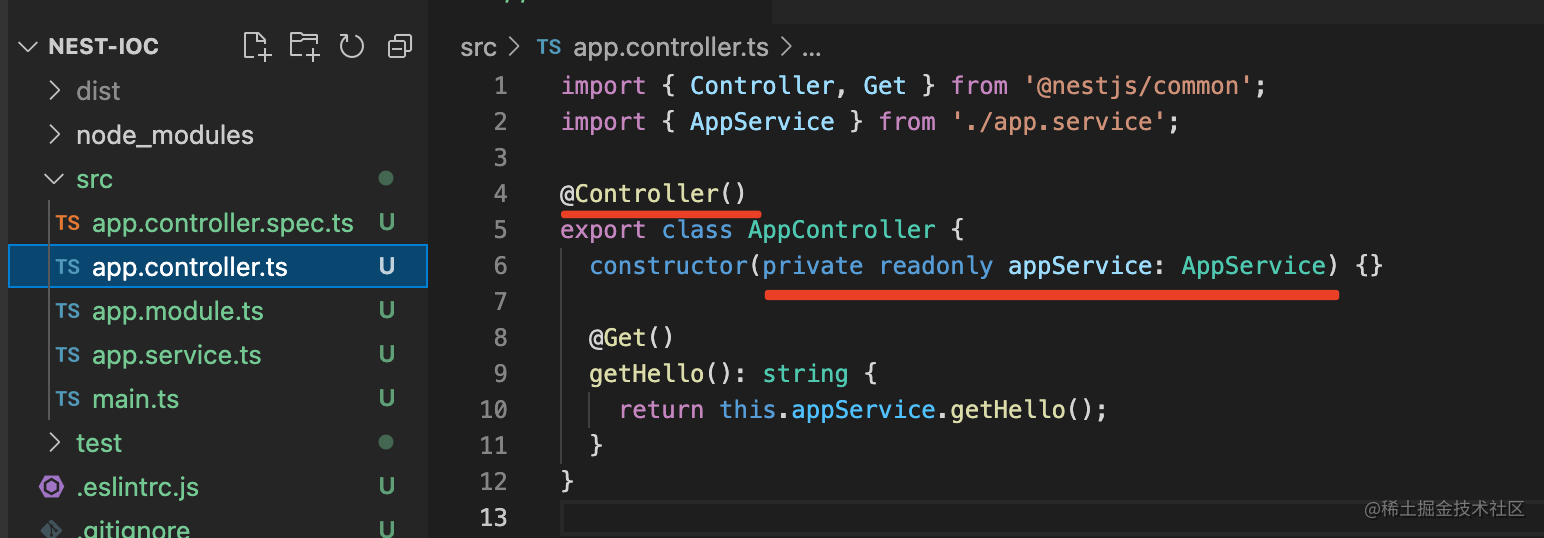Click the ESLint icon beside .eslintrc.js
Image resolution: width=1544 pixels, height=538 pixels.
(x=51, y=487)
